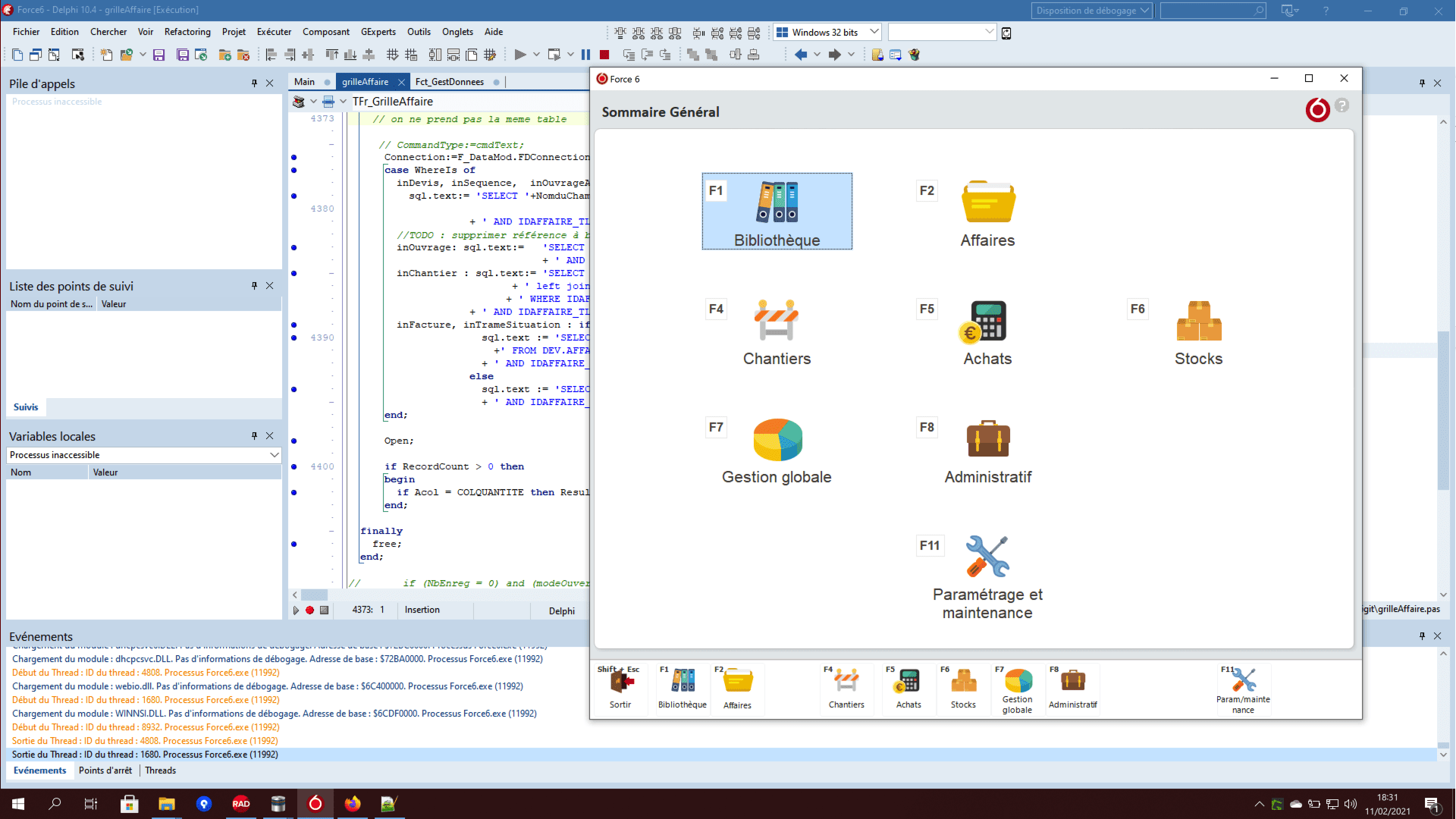
Task: Click Achats shortcut in bottom bar
Action: [908, 689]
